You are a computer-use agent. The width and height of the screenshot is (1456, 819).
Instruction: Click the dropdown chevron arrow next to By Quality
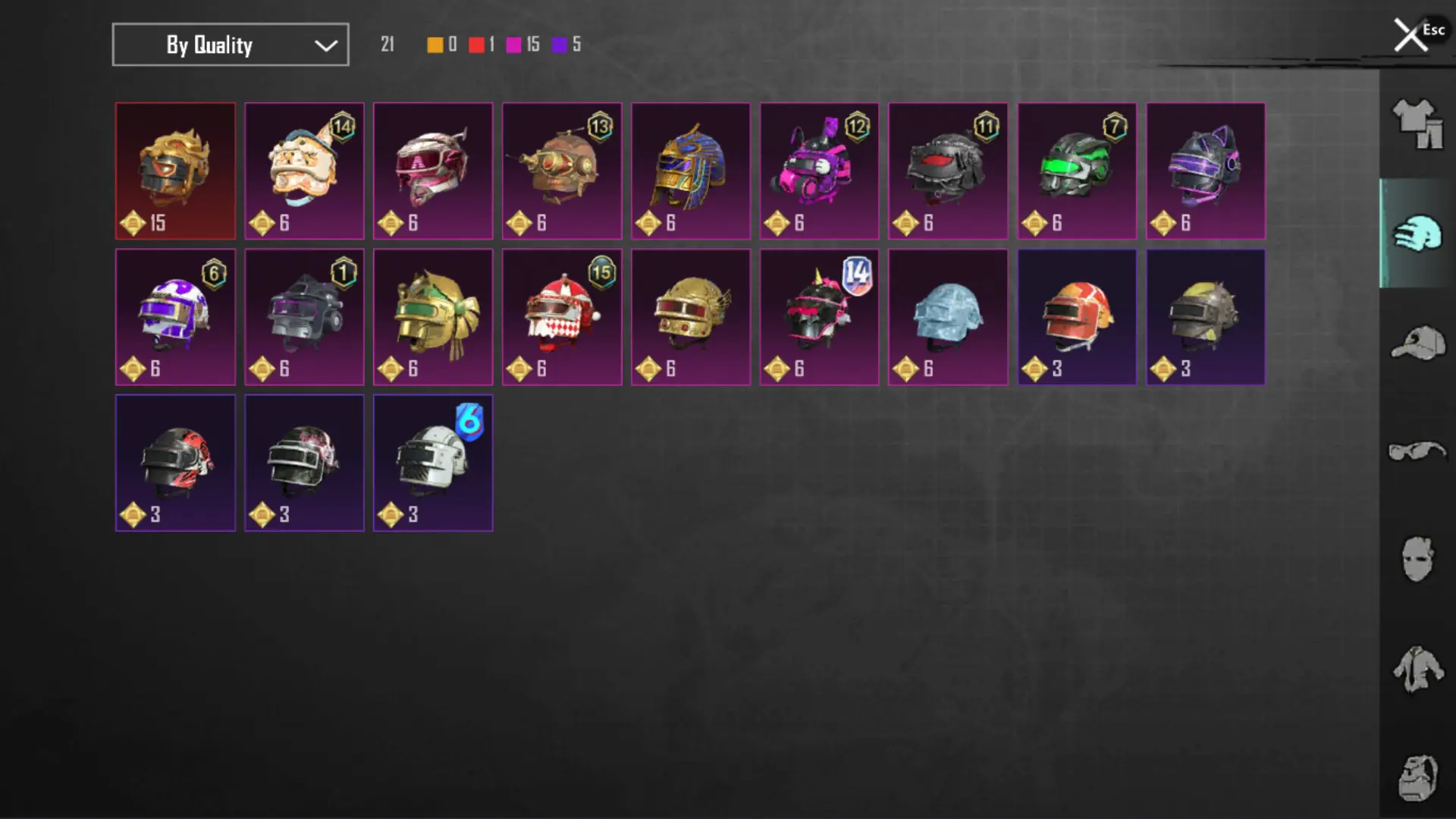pyautogui.click(x=326, y=45)
